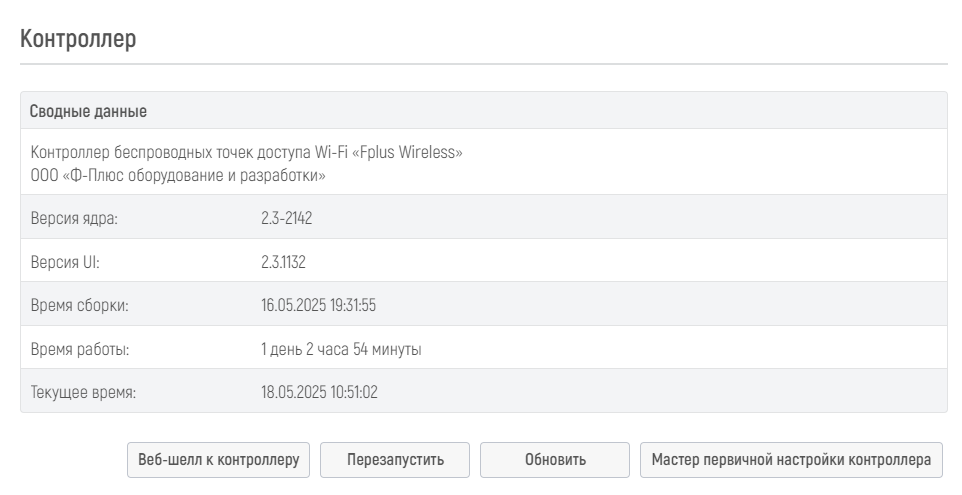Click the Версия UI label
This screenshot has height=495, width=962.
65,263
